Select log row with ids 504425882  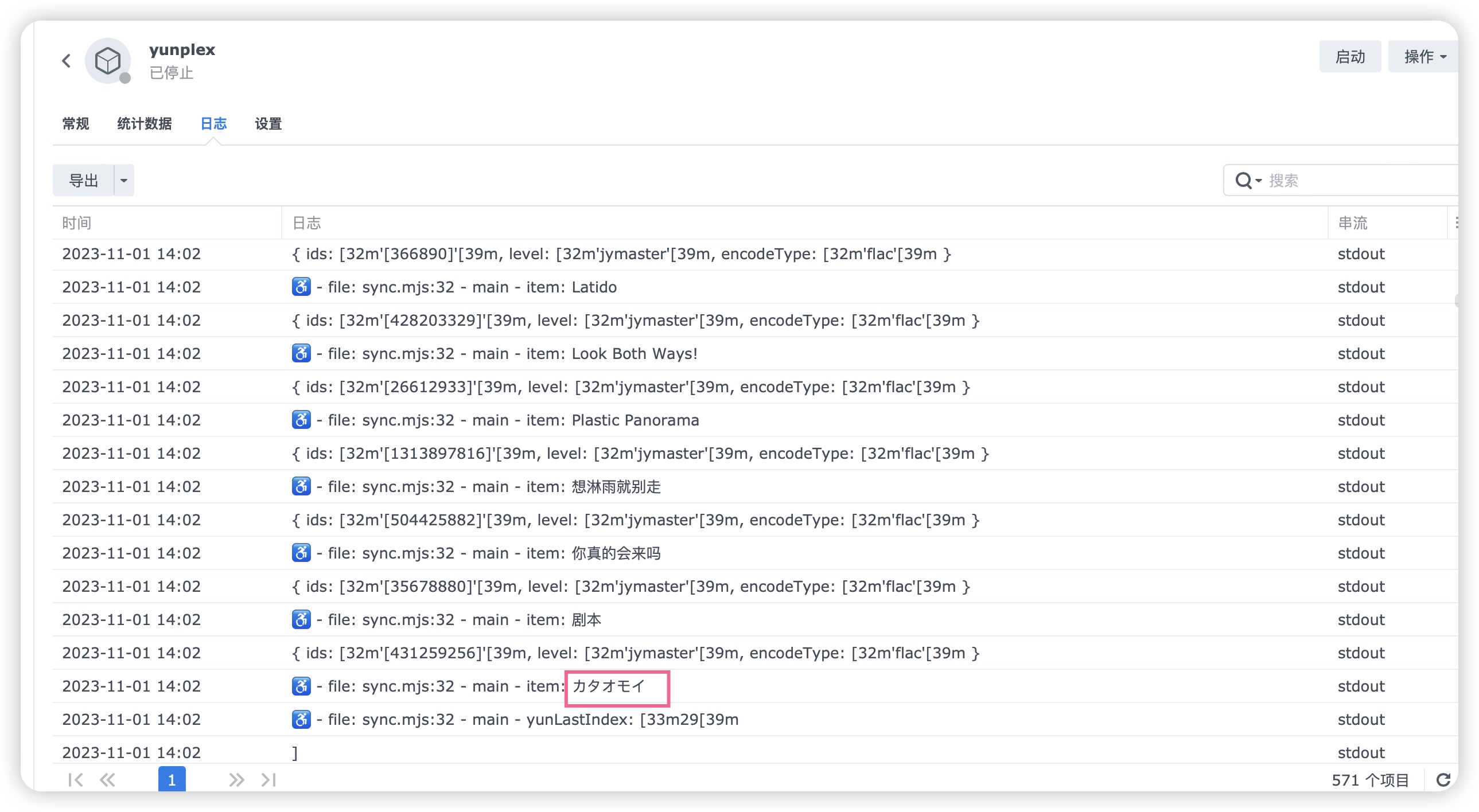pyautogui.click(x=756, y=520)
